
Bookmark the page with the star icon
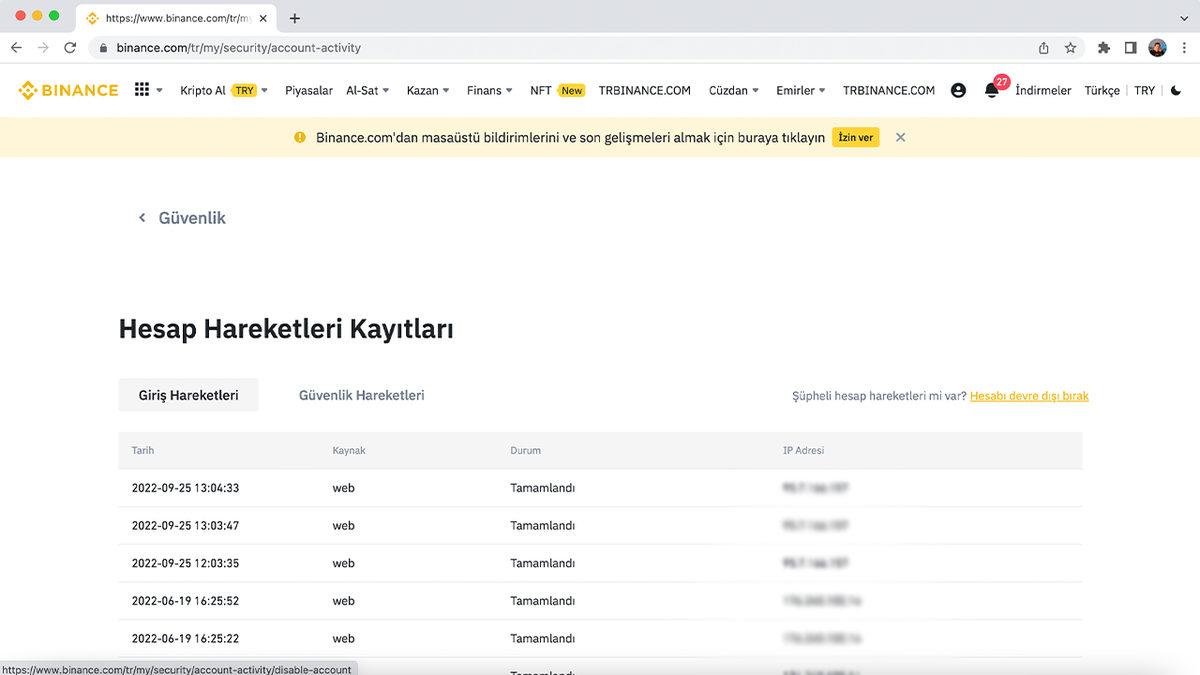click(x=1070, y=47)
